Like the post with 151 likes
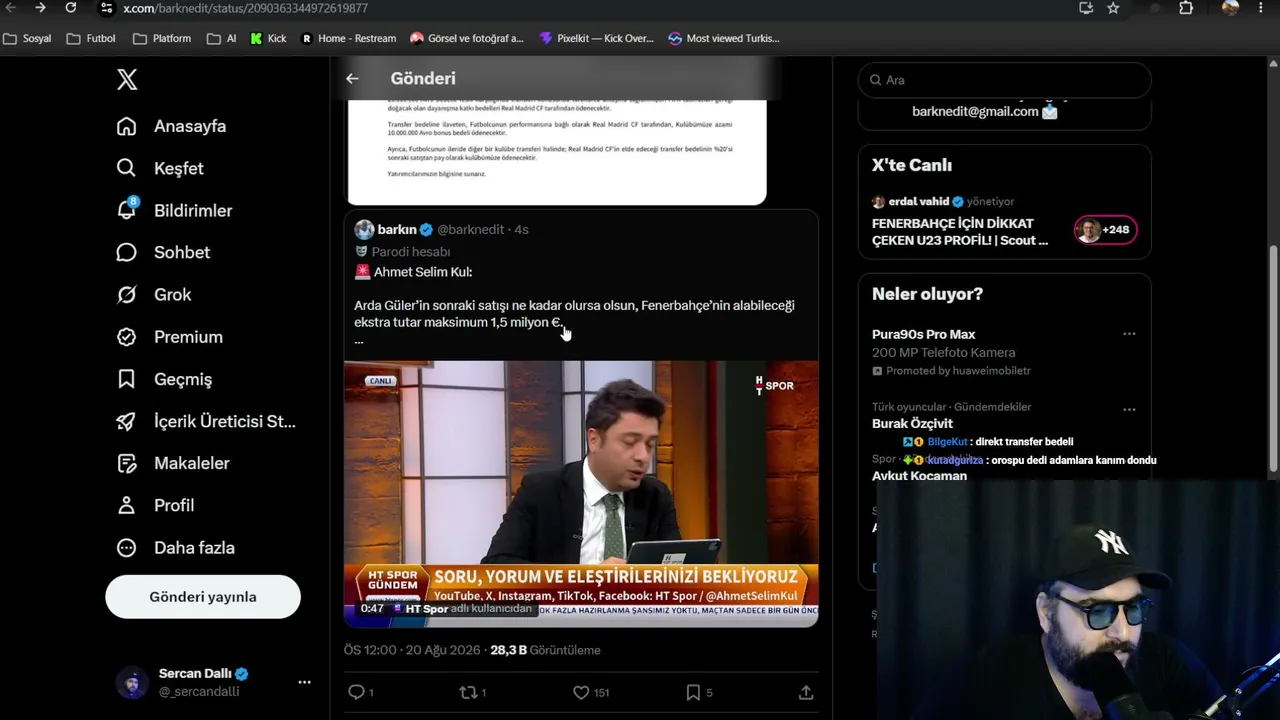 [x=591, y=692]
